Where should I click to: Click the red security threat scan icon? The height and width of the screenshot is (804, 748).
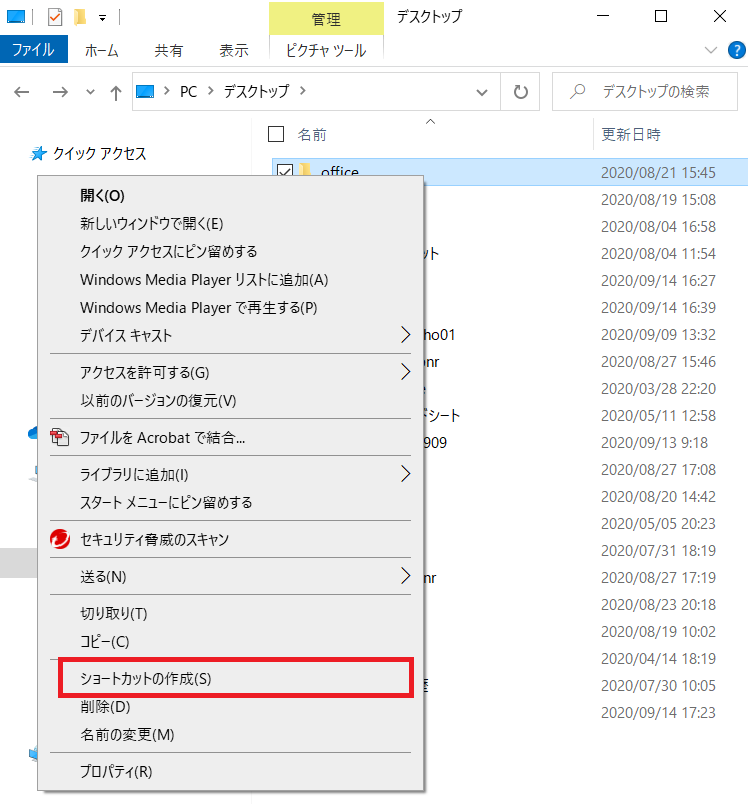61,540
